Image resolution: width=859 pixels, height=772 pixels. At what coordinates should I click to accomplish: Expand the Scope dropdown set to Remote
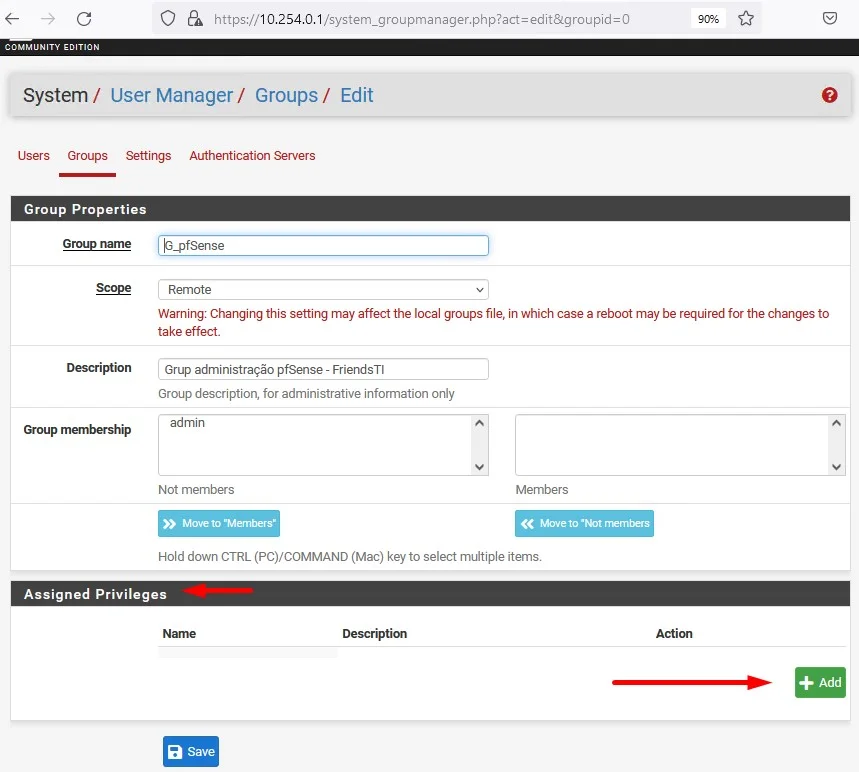tap(323, 289)
